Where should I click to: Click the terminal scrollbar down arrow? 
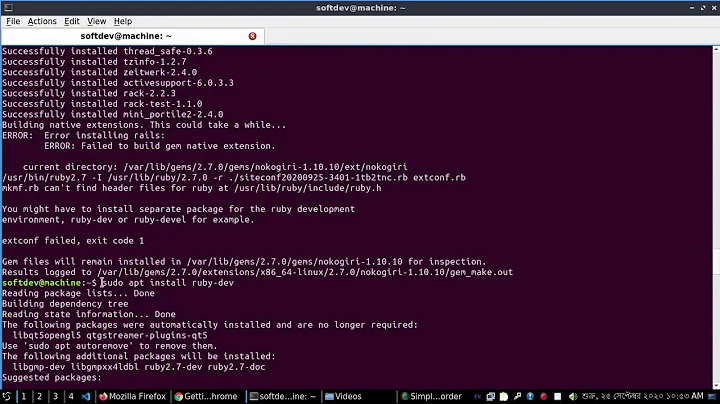(x=716, y=386)
